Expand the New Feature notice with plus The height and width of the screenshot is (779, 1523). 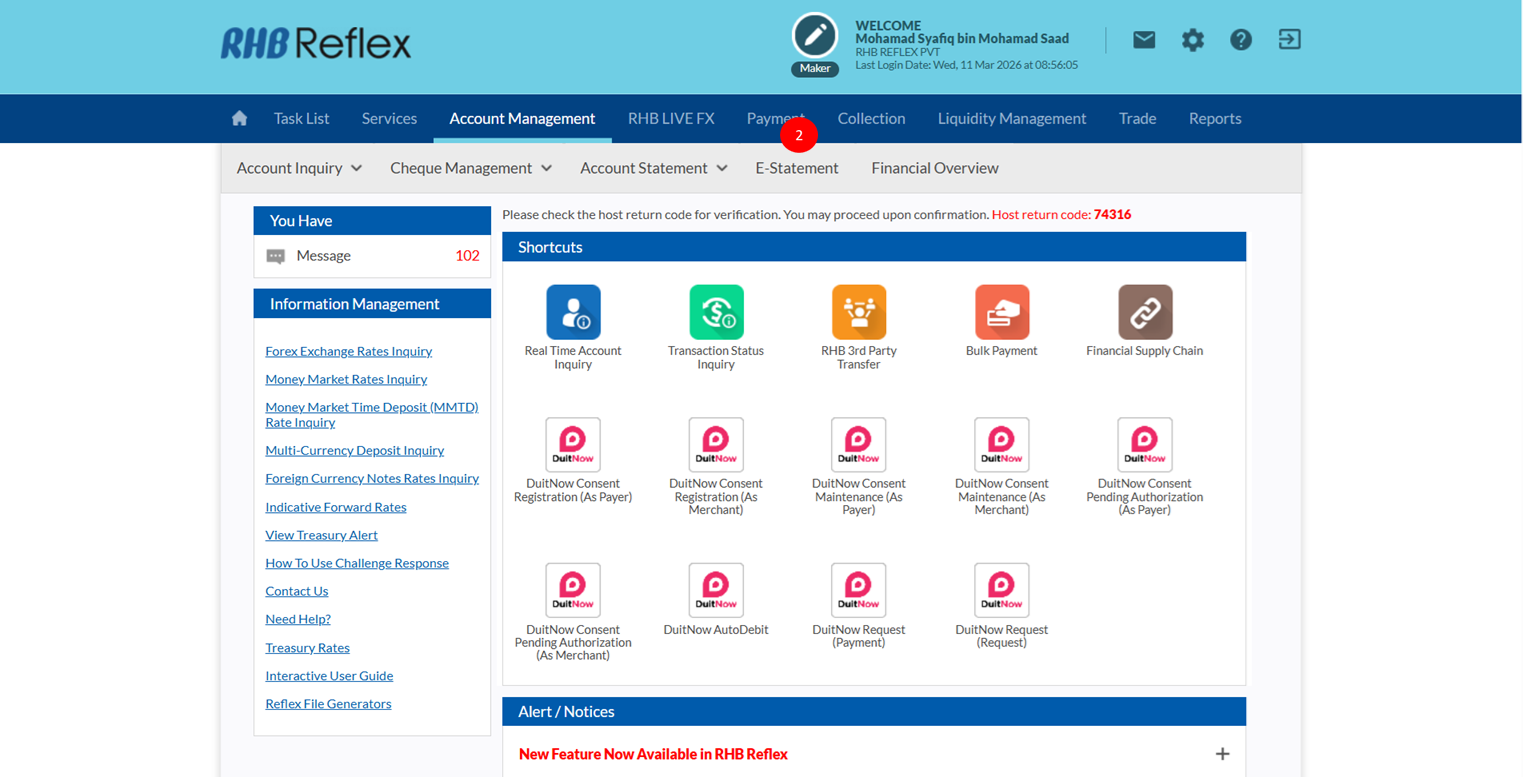click(1222, 754)
